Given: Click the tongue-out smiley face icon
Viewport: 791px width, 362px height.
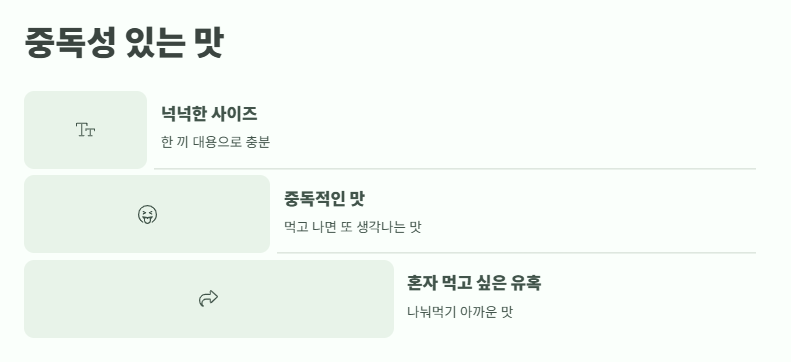Looking at the screenshot, I should pyautogui.click(x=147, y=214).
